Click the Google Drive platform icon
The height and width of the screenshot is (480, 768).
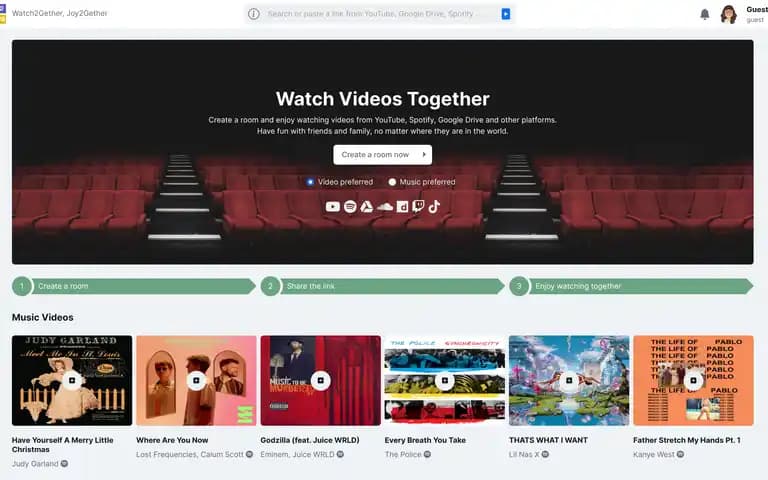(367, 207)
